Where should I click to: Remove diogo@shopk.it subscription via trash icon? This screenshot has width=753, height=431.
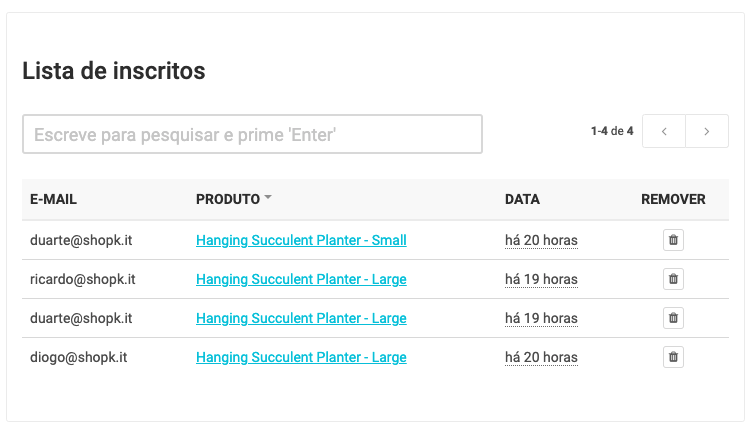coord(673,357)
